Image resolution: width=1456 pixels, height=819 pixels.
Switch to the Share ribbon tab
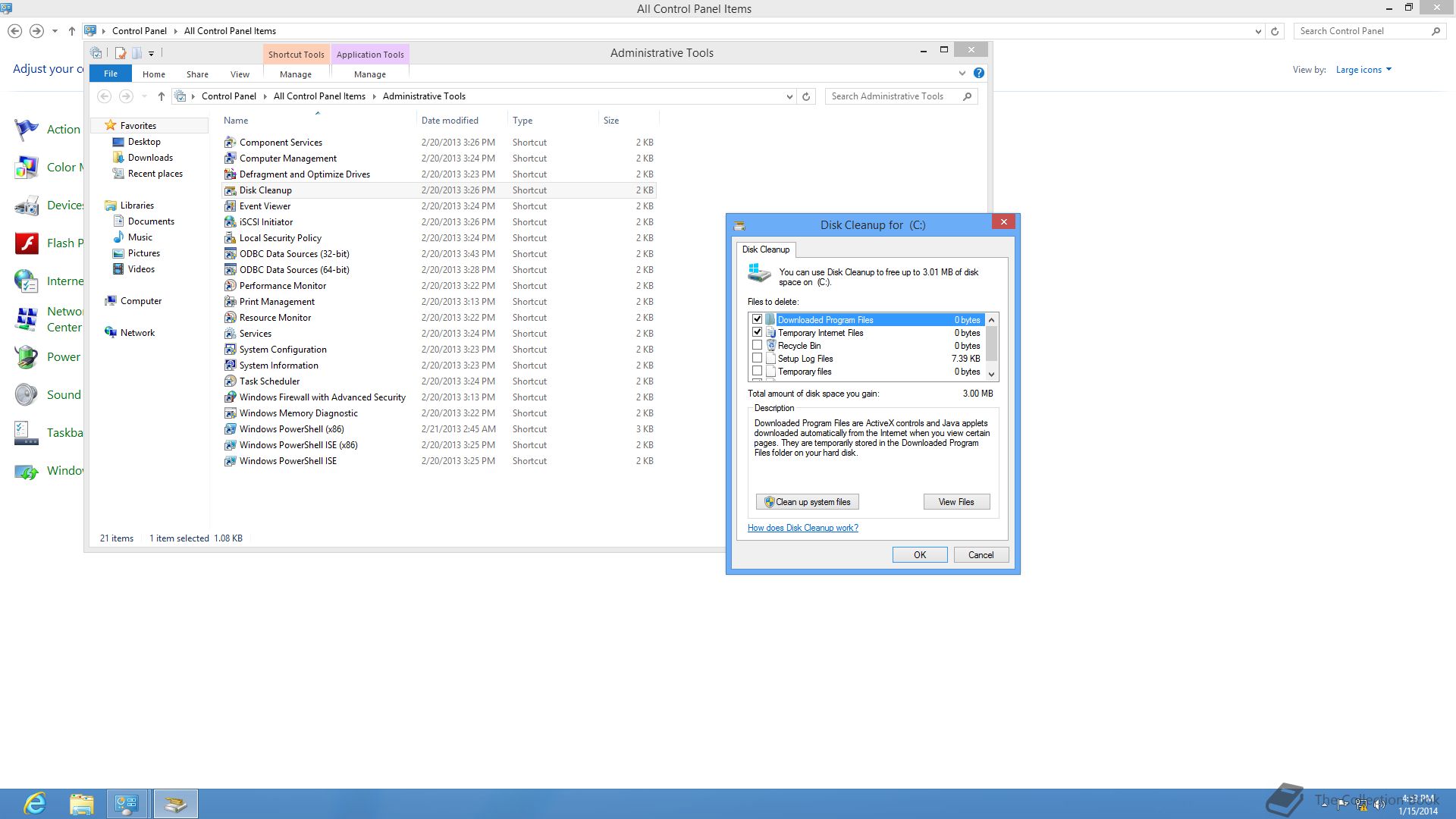click(x=197, y=74)
